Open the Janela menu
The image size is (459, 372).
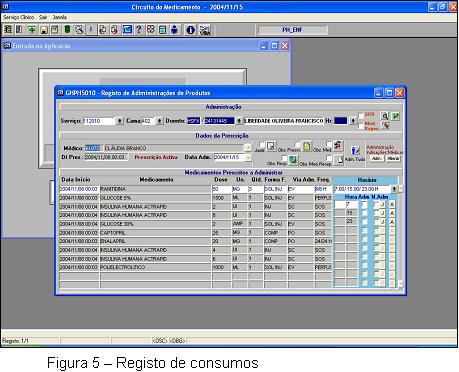pyautogui.click(x=60, y=17)
